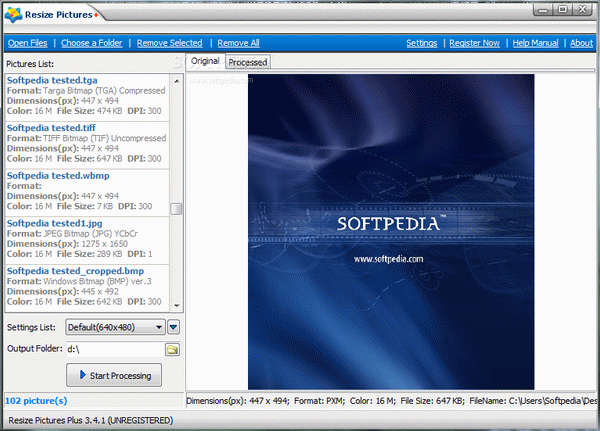Click pictures list scroll up arrow
The image size is (600, 431).
(x=176, y=81)
